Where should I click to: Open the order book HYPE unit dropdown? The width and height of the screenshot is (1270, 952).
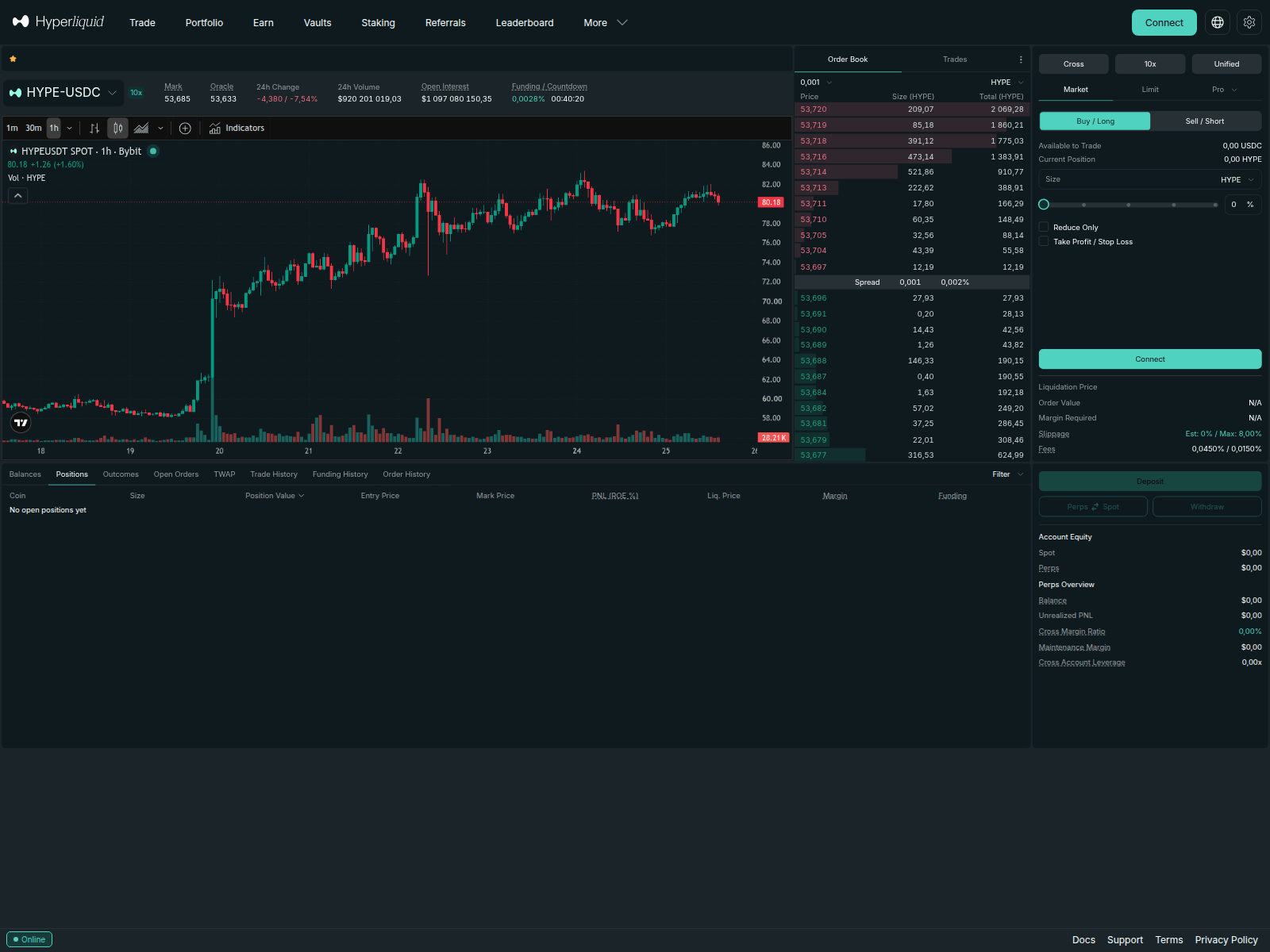[1007, 82]
